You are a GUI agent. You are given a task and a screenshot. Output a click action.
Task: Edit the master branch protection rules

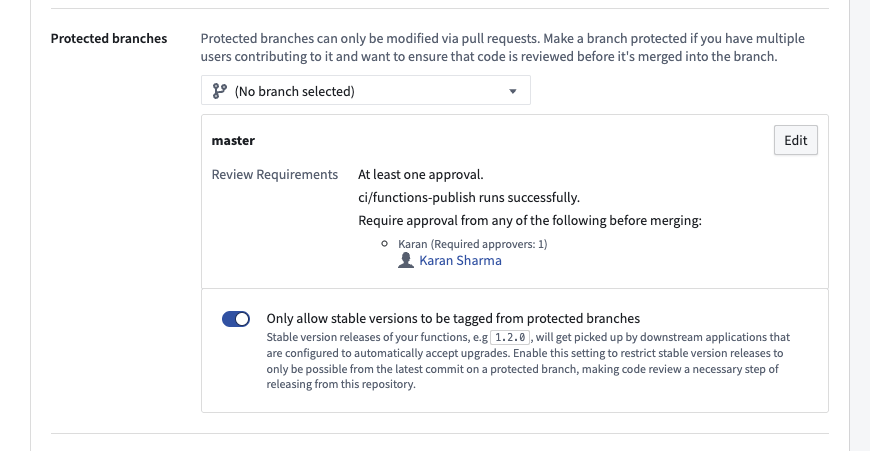pos(796,140)
